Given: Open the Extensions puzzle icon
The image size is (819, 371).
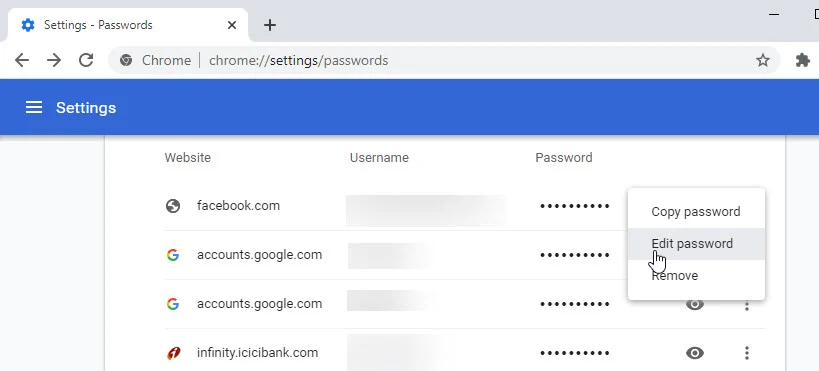Looking at the screenshot, I should (802, 61).
